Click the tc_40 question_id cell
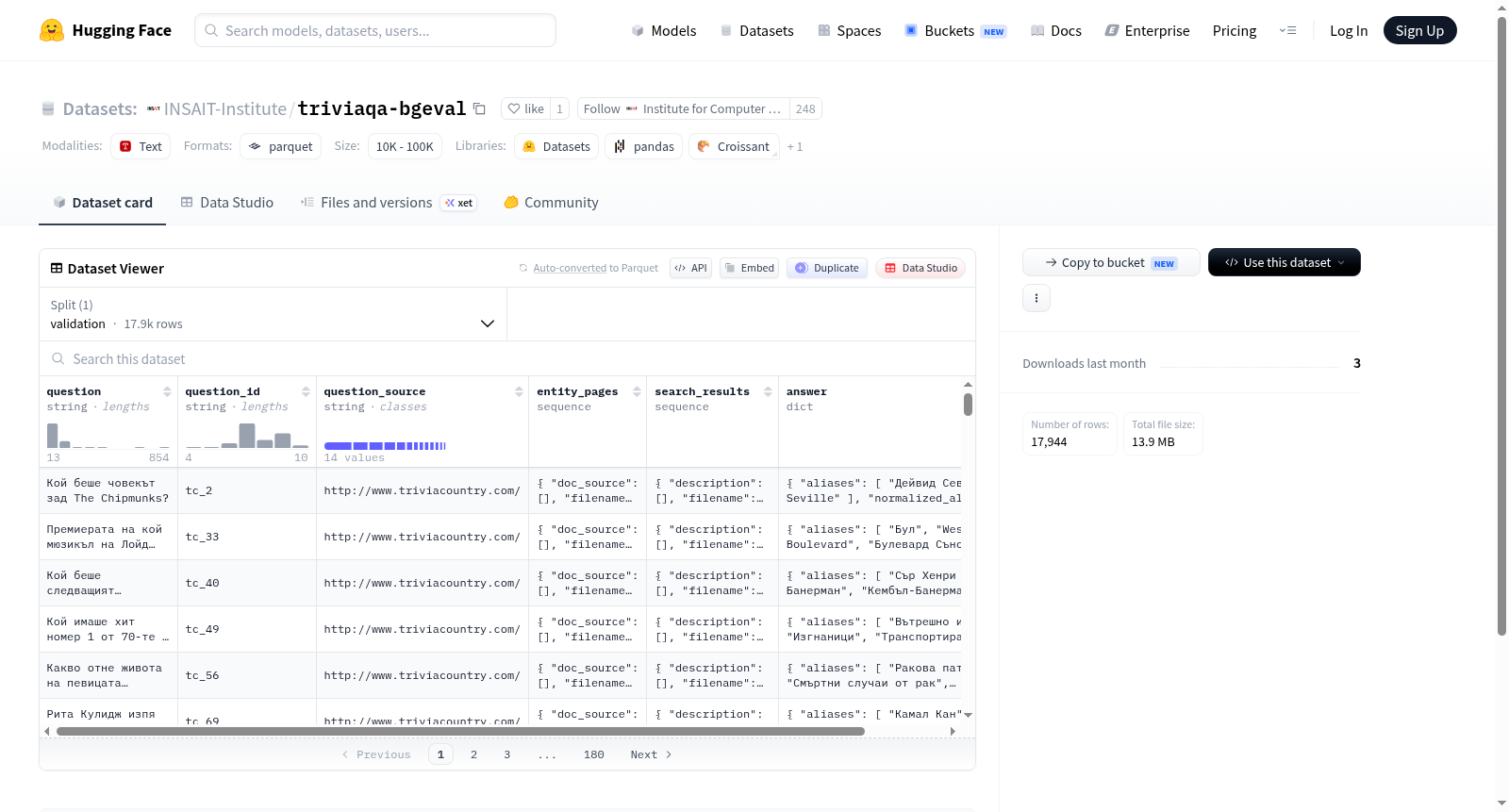This screenshot has width=1509, height=812. pyautogui.click(x=247, y=583)
